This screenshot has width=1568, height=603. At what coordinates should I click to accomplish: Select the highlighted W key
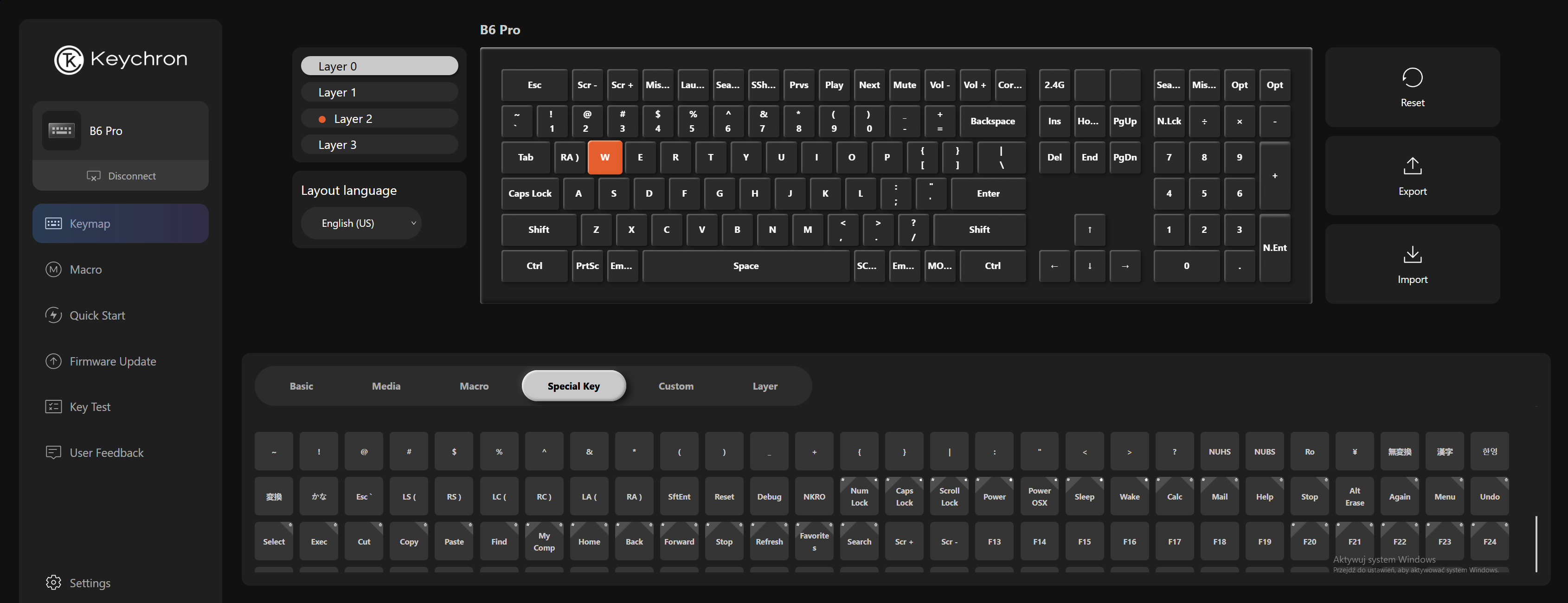click(605, 158)
